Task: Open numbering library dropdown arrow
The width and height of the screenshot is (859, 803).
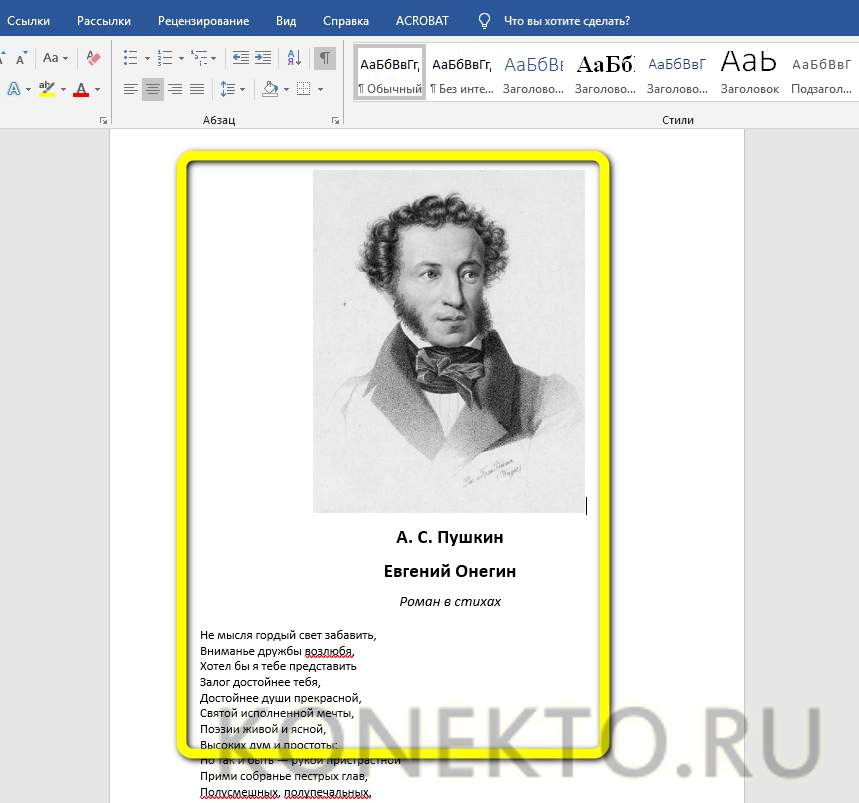Action: click(181, 58)
